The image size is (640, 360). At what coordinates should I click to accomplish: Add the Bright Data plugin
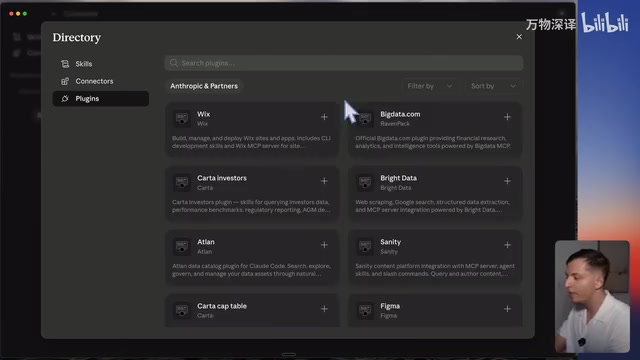(507, 181)
